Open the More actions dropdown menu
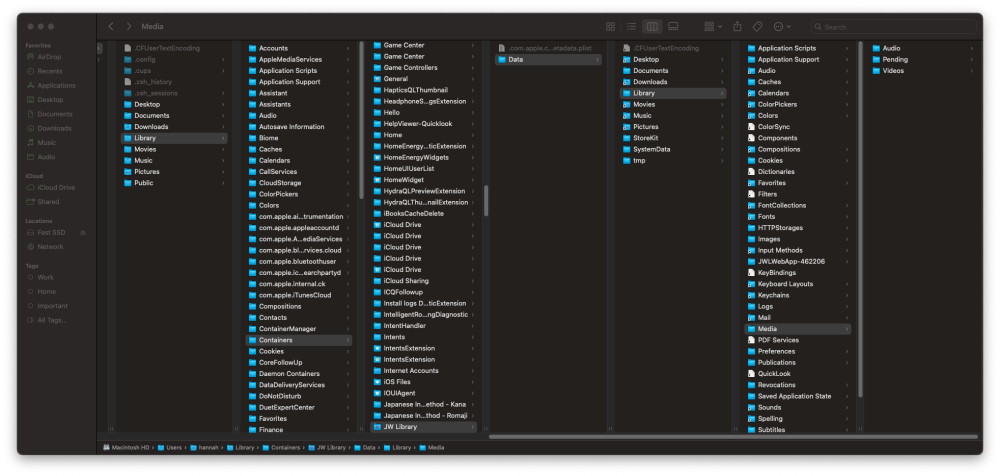1000x476 pixels. [x=783, y=26]
